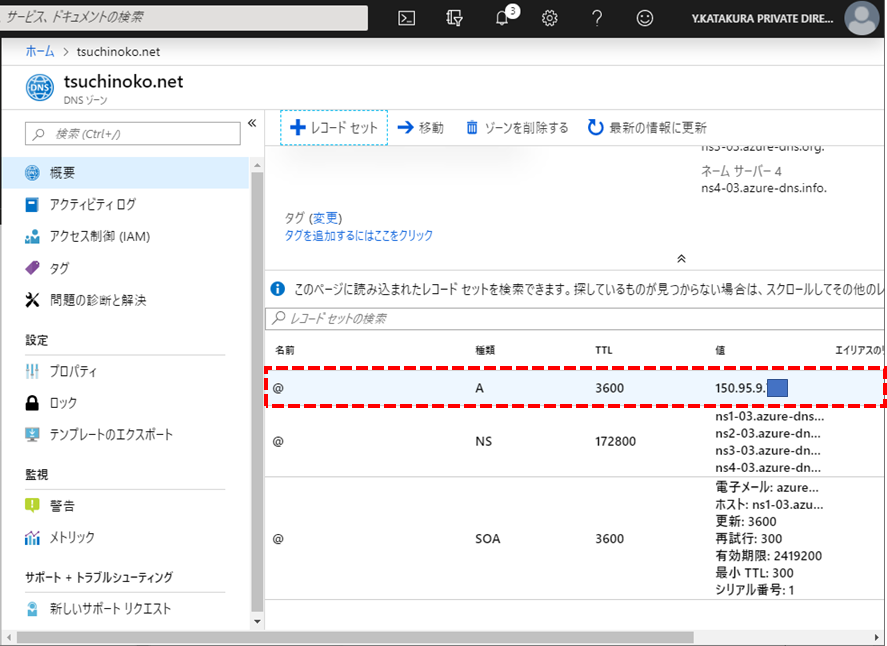The height and width of the screenshot is (646, 887).
Task: Click the 新しいサポート リクエスト icon
Action: pos(32,609)
